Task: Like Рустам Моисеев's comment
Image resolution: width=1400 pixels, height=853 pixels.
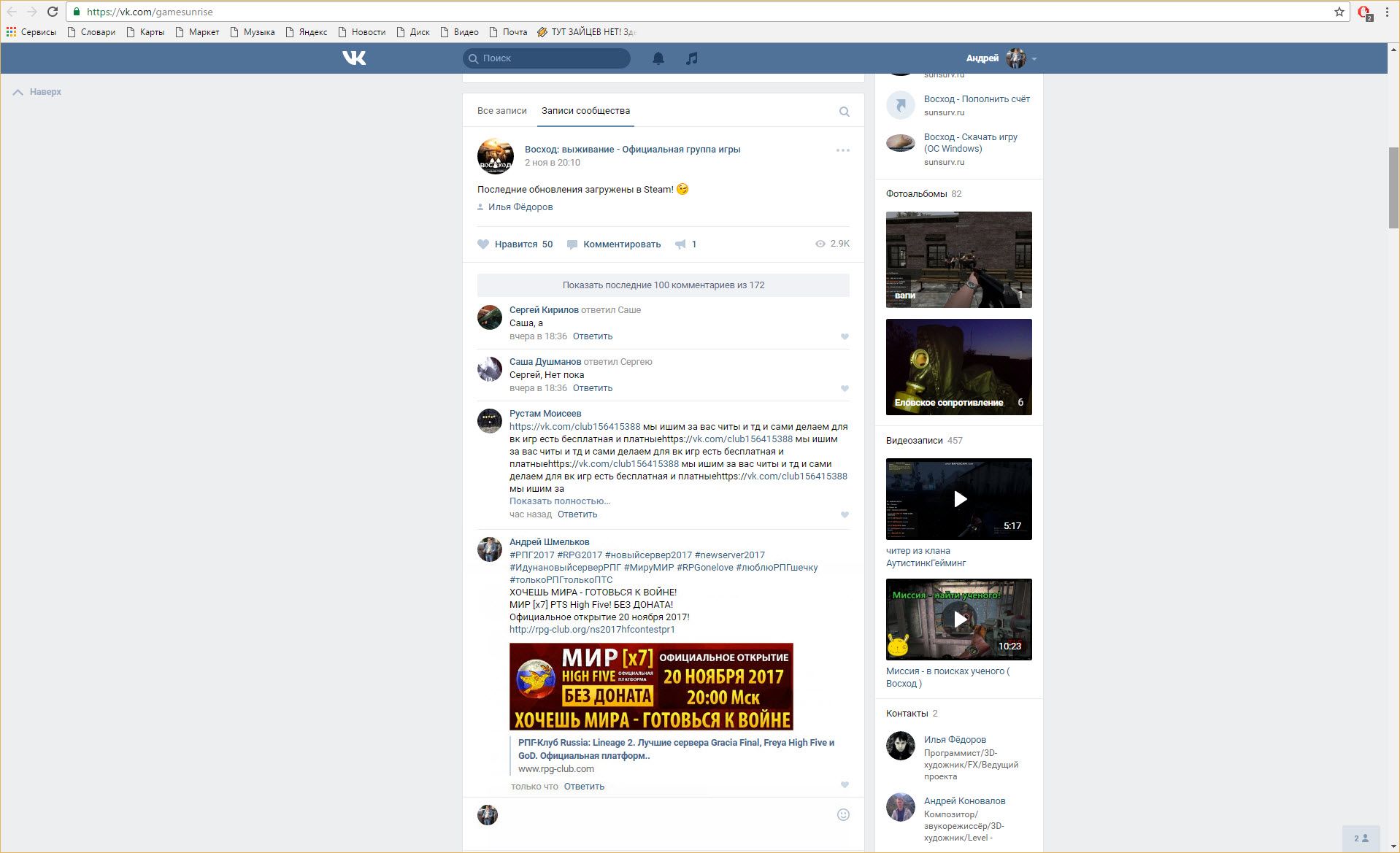Action: (845, 514)
